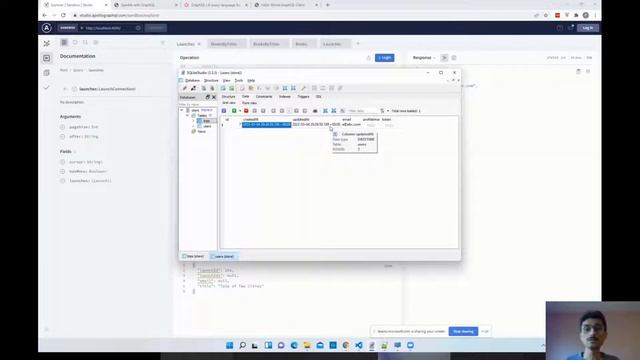The width and height of the screenshot is (640, 360).
Task: Click the updatedAt column header
Action: click(301, 120)
